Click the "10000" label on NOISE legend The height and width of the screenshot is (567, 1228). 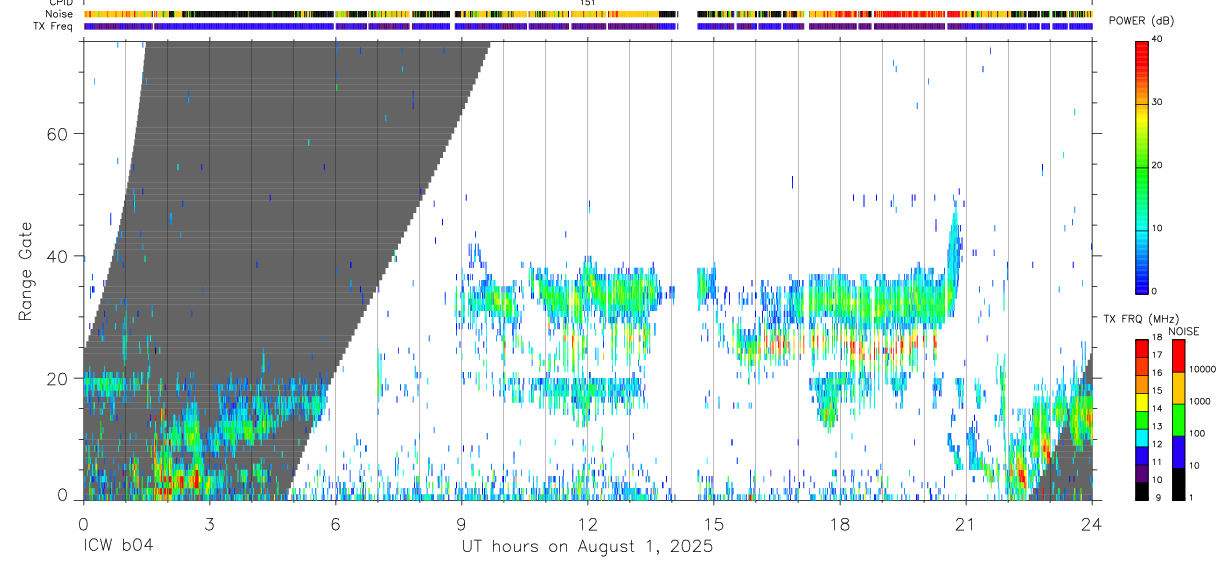pyautogui.click(x=1203, y=370)
